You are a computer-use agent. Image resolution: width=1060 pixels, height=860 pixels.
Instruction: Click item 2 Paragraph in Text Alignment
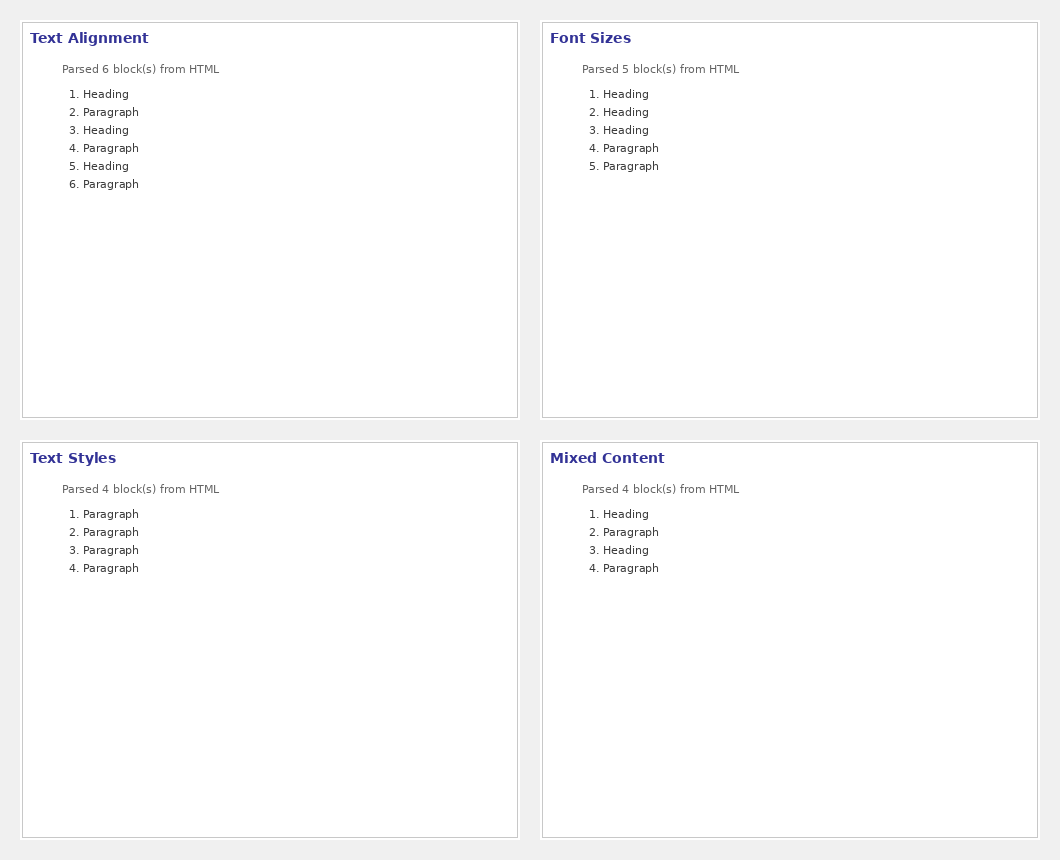pos(110,113)
